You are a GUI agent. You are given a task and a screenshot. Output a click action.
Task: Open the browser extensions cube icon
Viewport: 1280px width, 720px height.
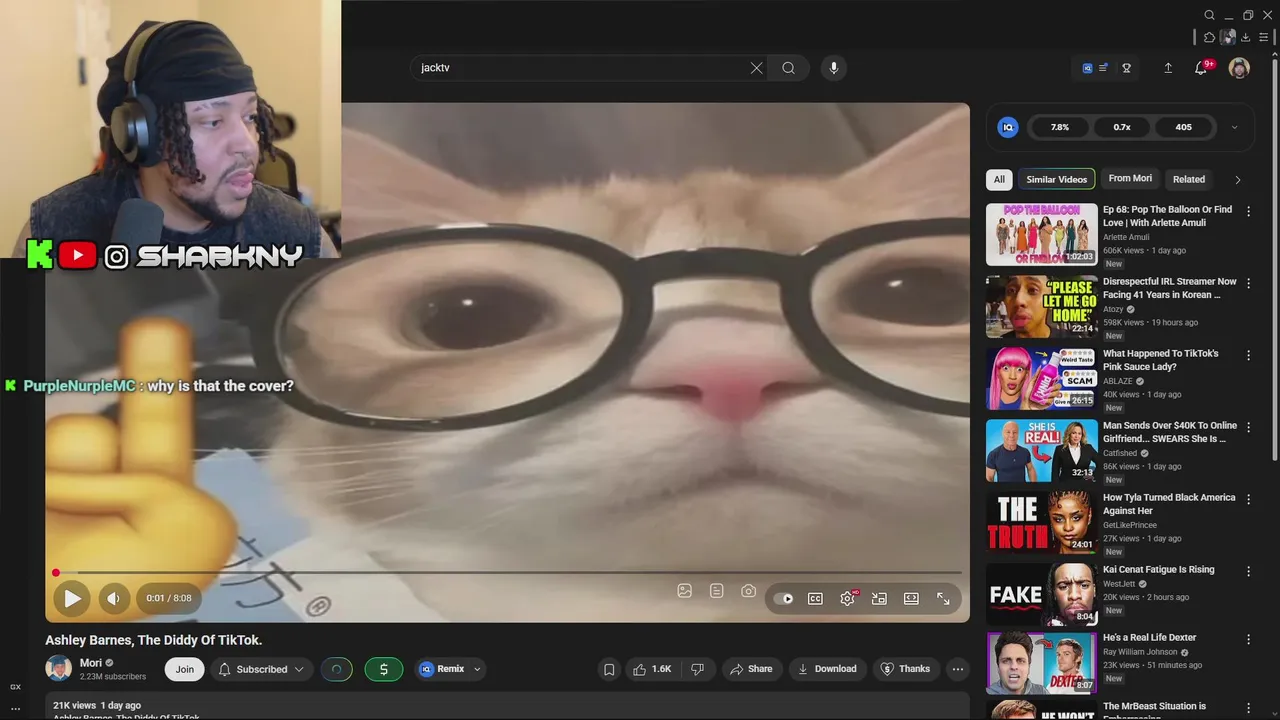(1209, 37)
